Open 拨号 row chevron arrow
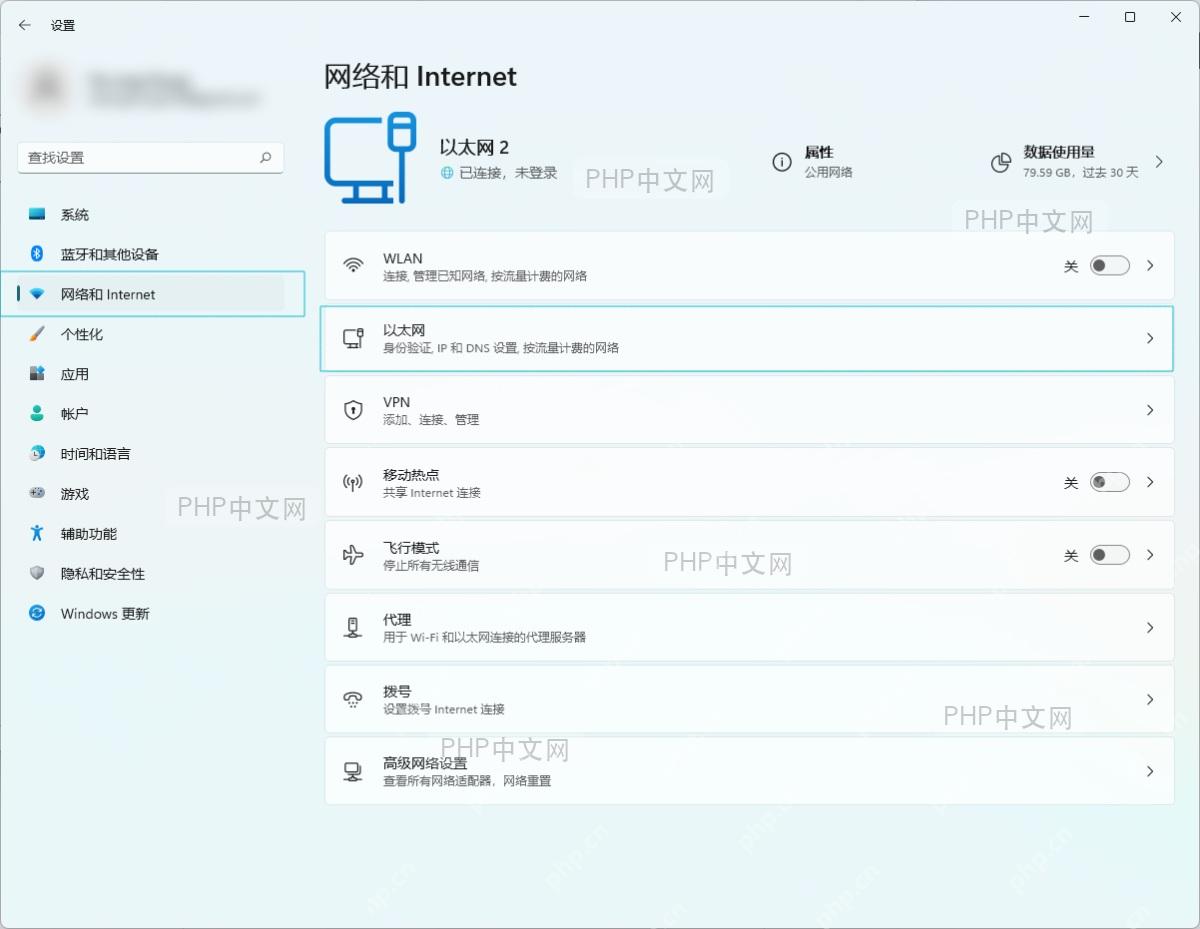The width and height of the screenshot is (1200, 929). [1150, 699]
